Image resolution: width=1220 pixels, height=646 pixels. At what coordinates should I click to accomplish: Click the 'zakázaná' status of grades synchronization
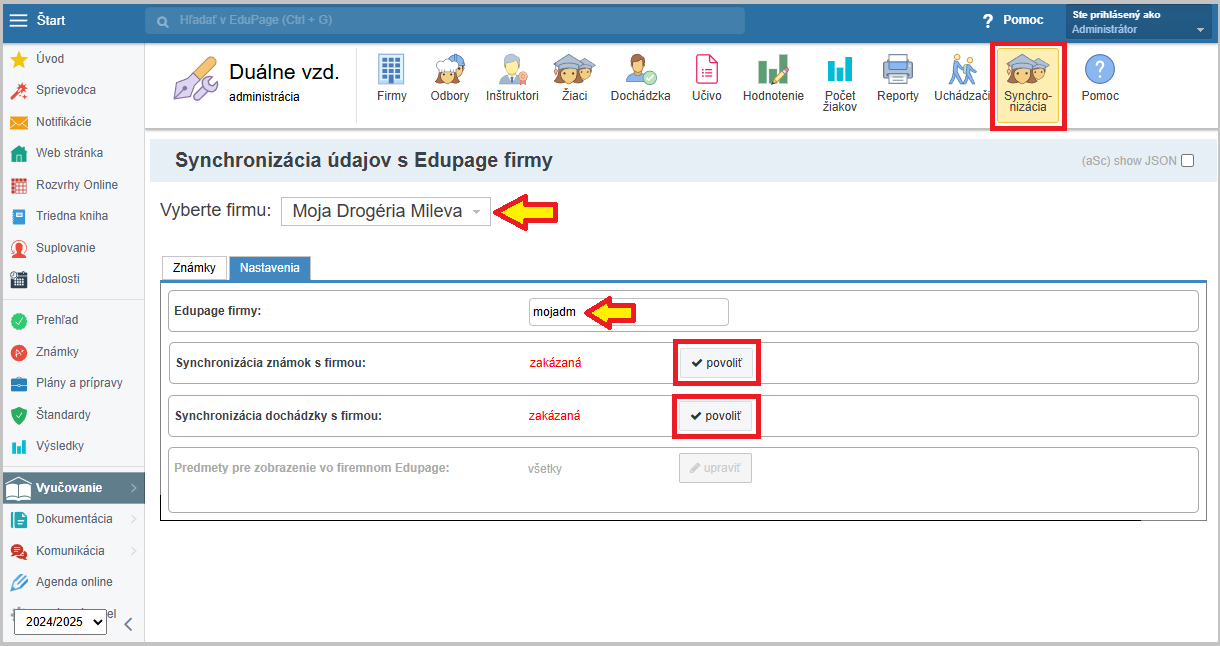[555, 363]
